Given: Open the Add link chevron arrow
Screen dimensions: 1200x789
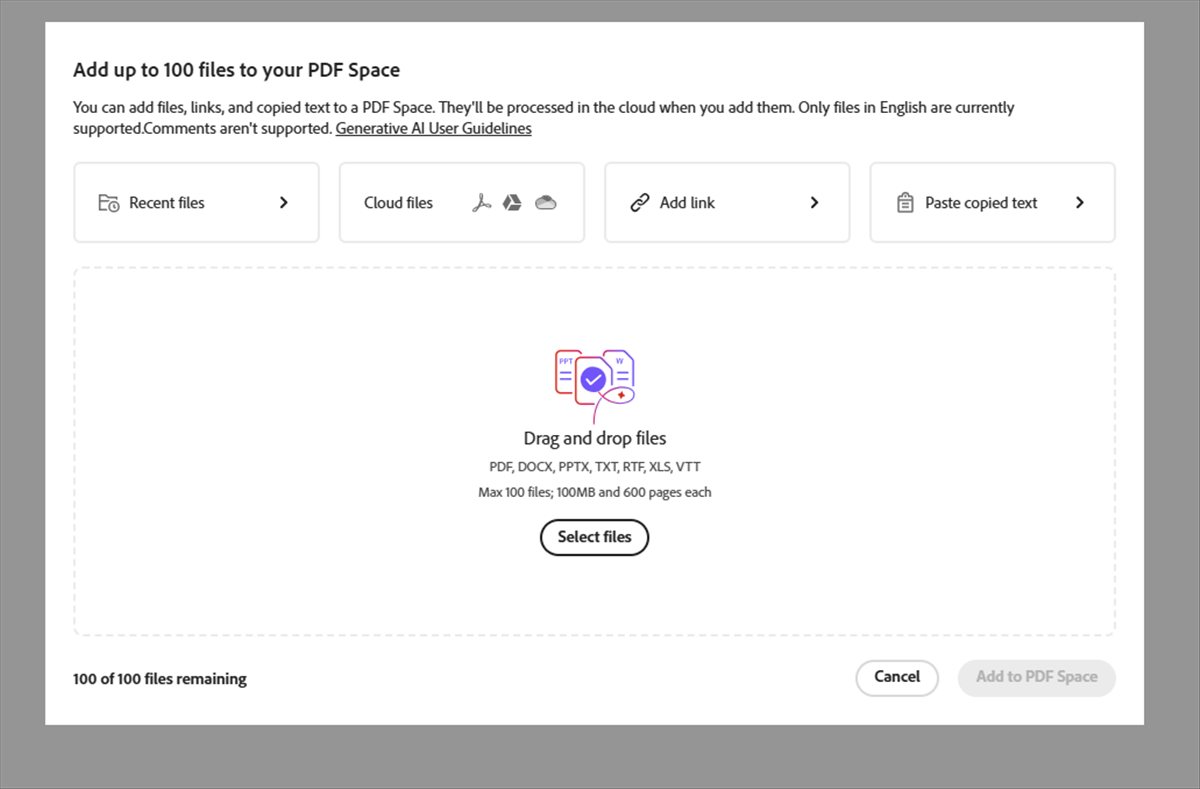Looking at the screenshot, I should pyautogui.click(x=814, y=203).
